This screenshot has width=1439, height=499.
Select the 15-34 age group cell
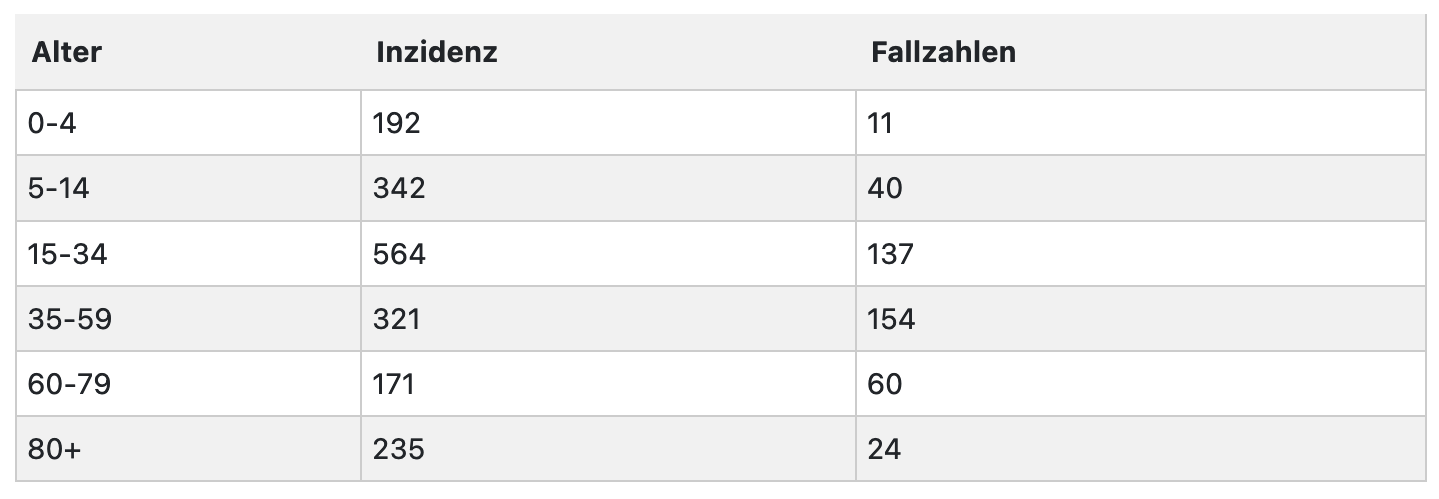(188, 253)
